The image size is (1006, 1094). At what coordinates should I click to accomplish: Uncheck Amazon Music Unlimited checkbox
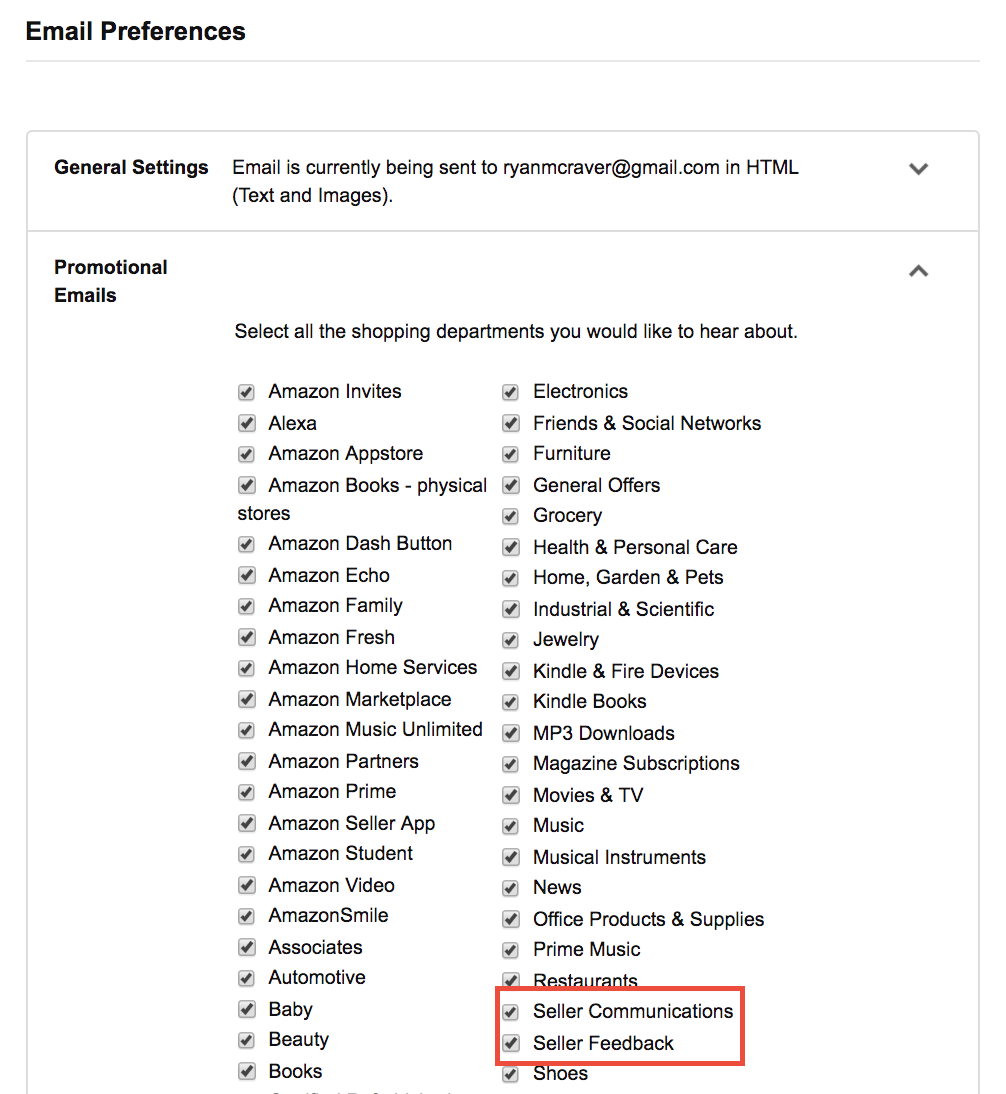coord(246,730)
